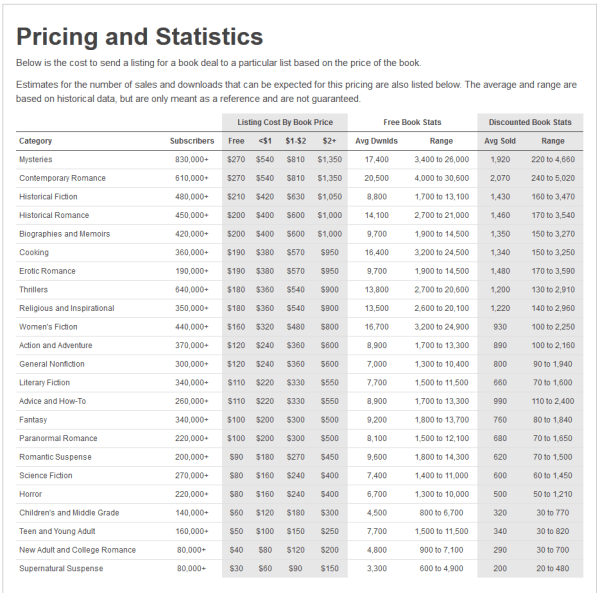Click the Avg Dwnlds column header
Image resolution: width=600 pixels, height=593 pixels.
[x=377, y=141]
